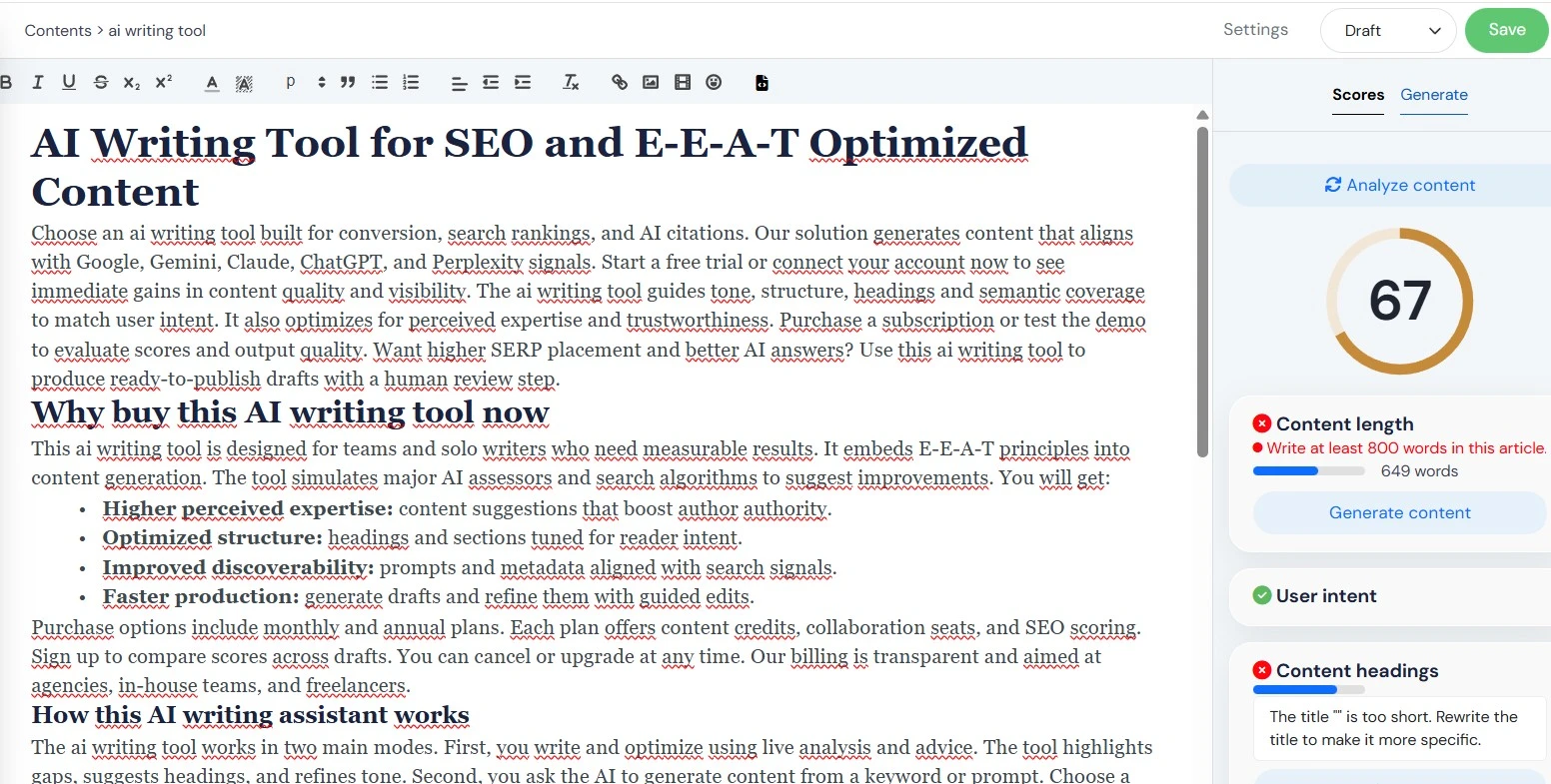This screenshot has height=784, width=1551.
Task: Expand the User intent card
Action: (1390, 596)
